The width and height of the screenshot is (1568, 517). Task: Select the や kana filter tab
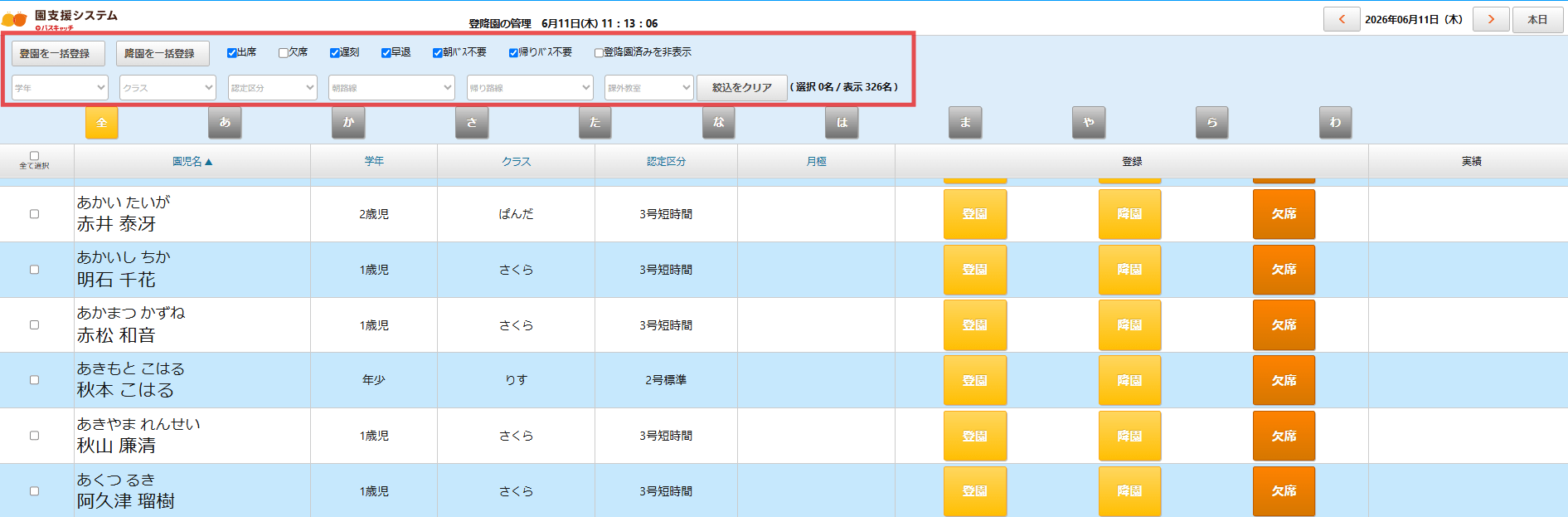coord(1089,123)
